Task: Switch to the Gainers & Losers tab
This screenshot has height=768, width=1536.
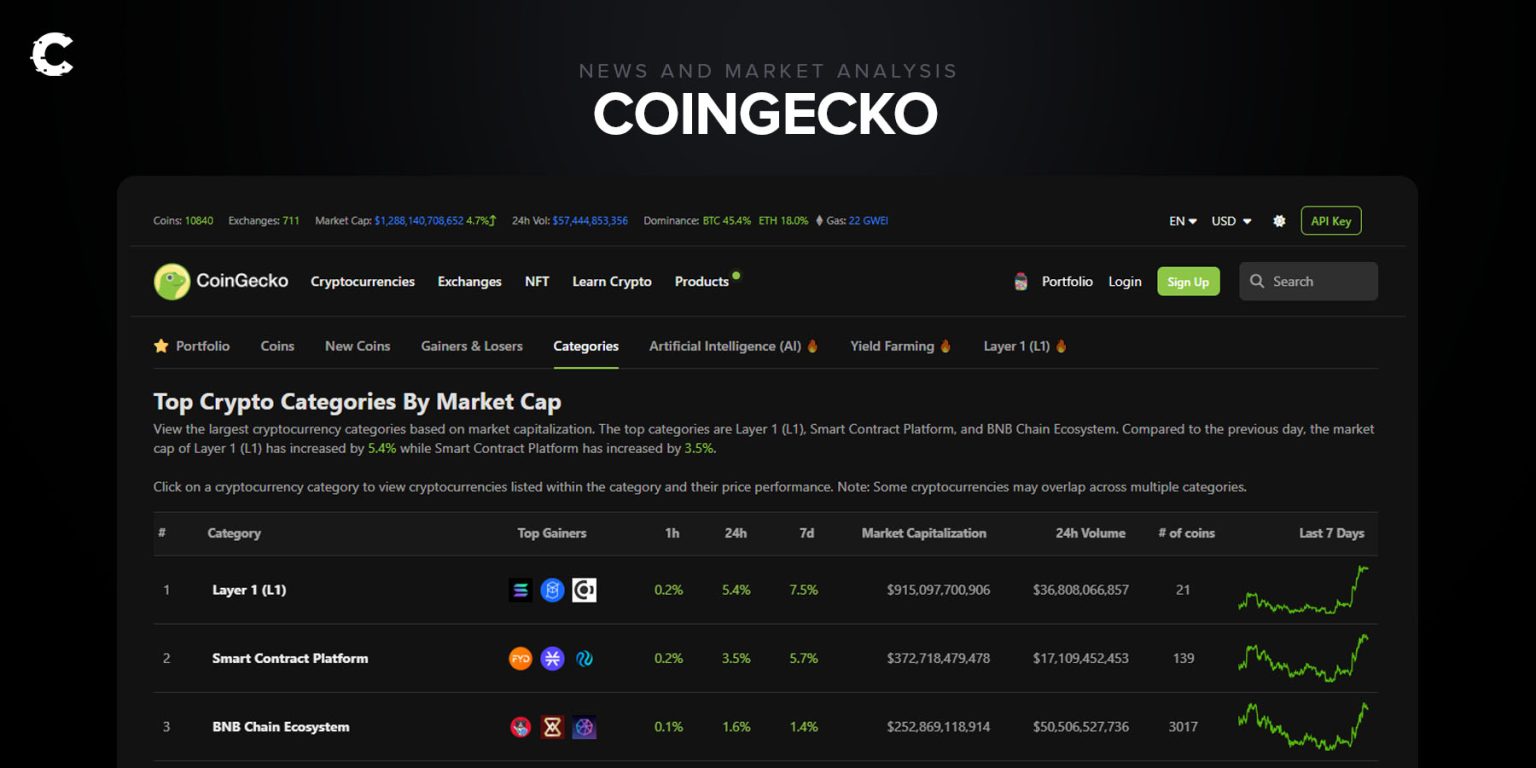Action: [x=472, y=346]
